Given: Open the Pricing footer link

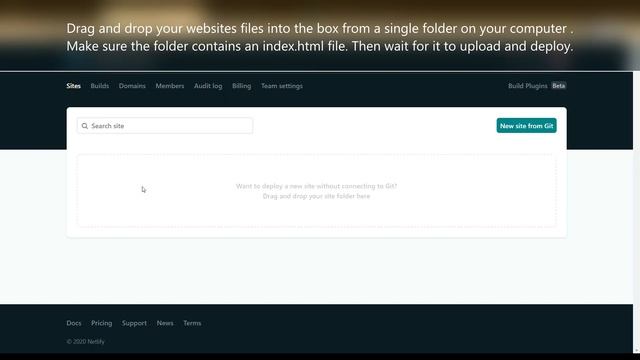Looking at the screenshot, I should [x=102, y=323].
